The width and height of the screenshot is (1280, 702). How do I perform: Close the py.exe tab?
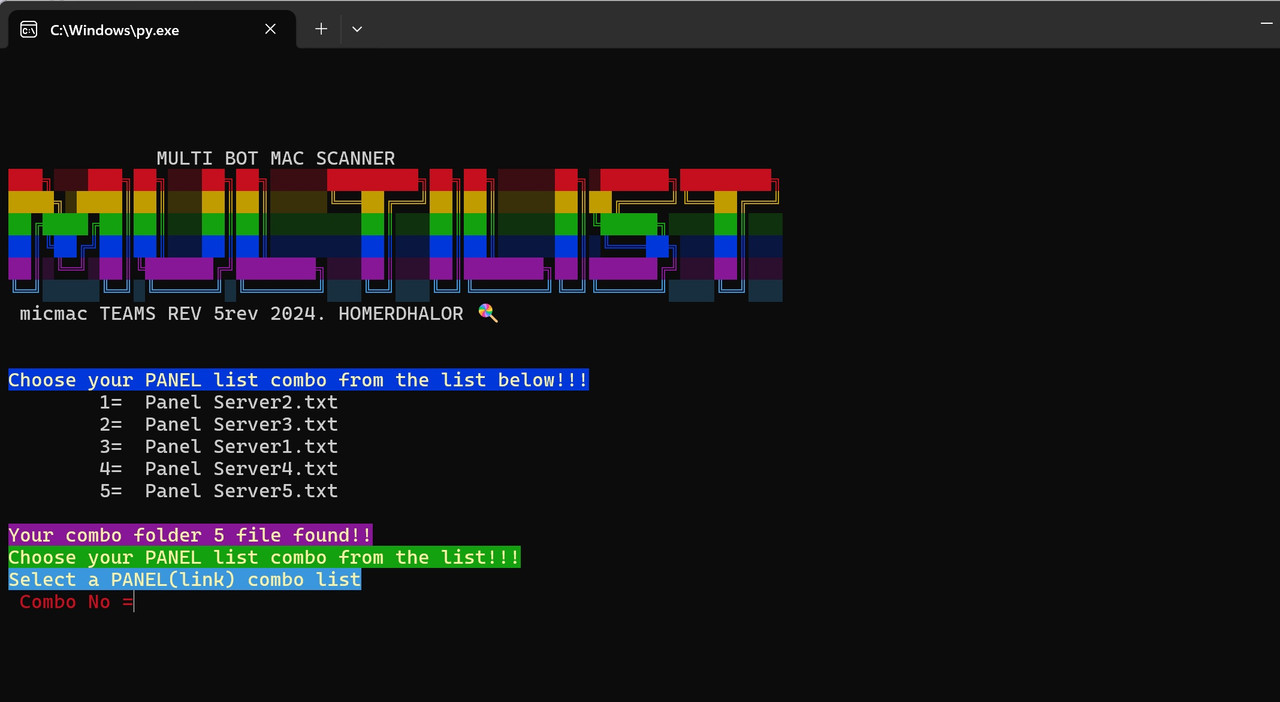(270, 29)
